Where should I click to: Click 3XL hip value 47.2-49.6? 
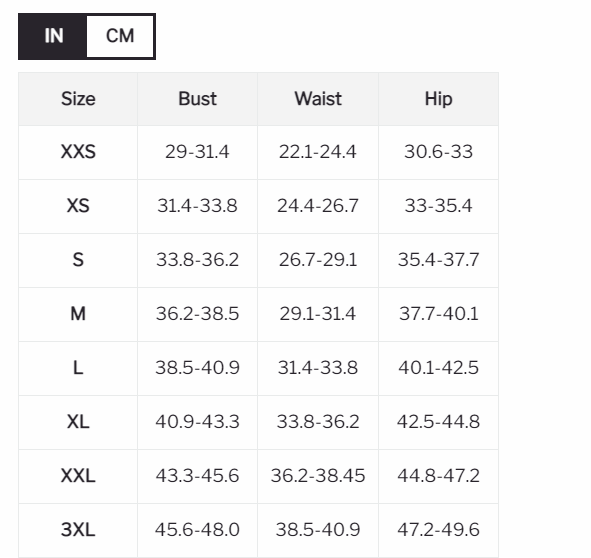coord(438,529)
